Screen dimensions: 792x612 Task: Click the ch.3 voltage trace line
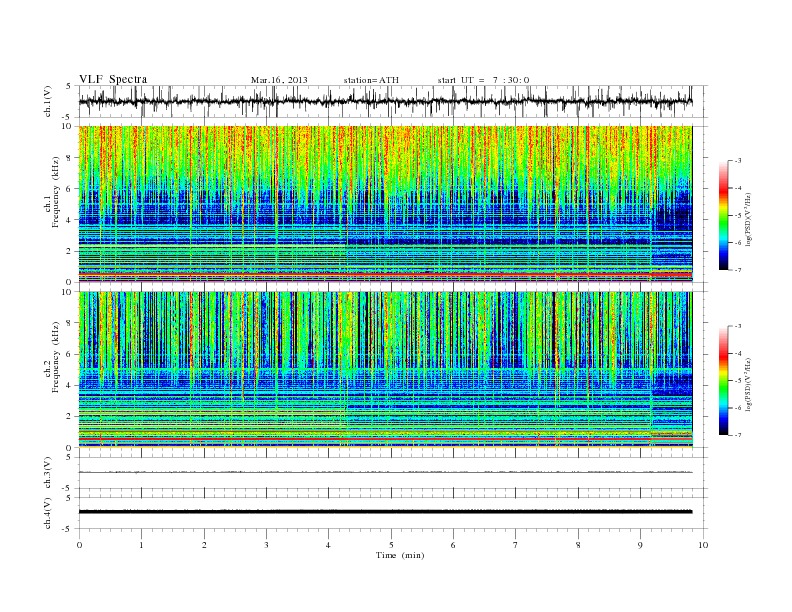coord(385,472)
